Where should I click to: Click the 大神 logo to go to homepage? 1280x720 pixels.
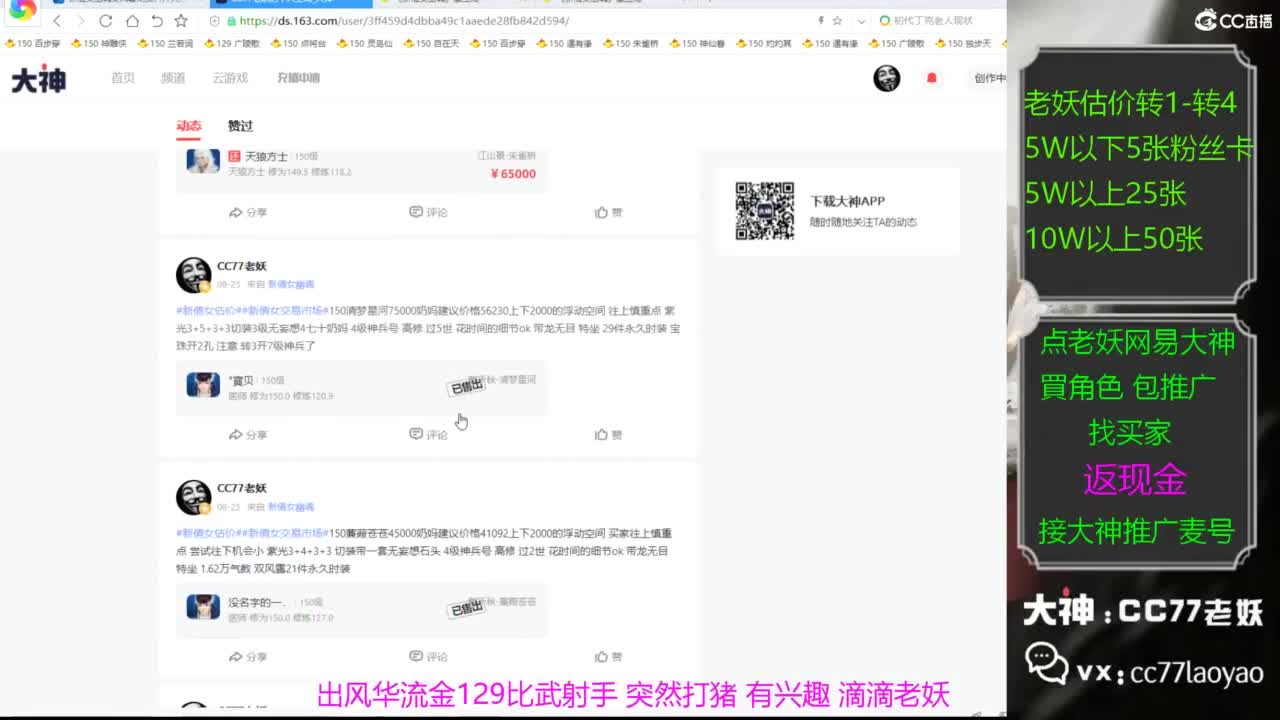(39, 77)
